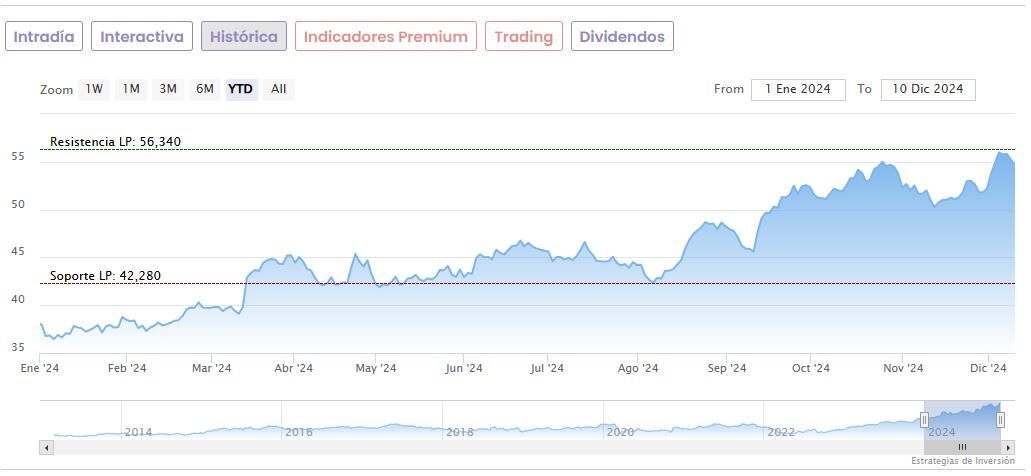1031x476 pixels.
Task: Click the left range handle in navigator
Action: point(925,420)
